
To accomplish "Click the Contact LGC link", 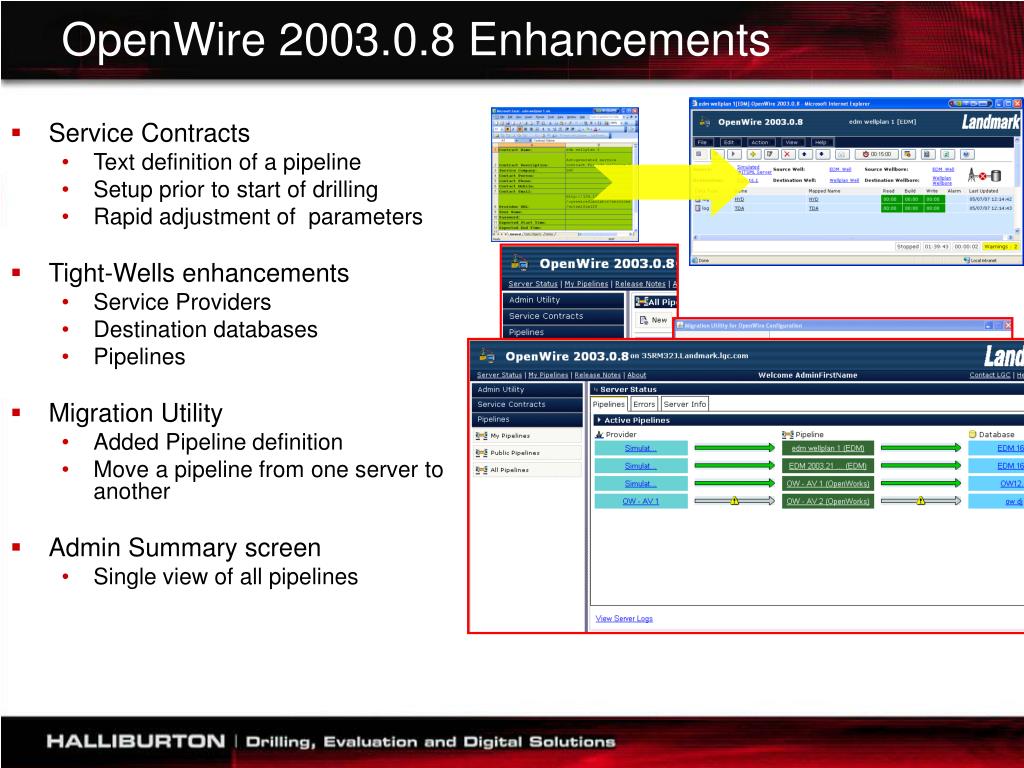I will [x=990, y=375].
